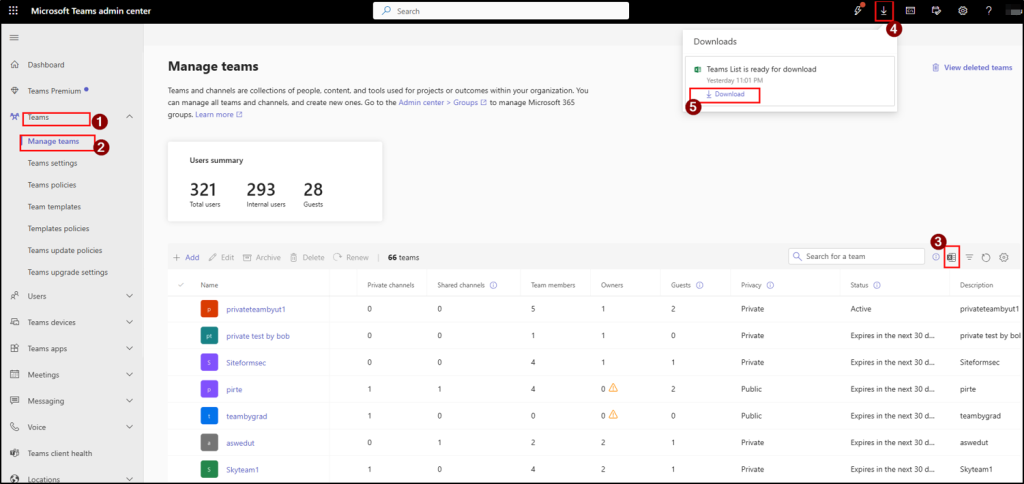The image size is (1024, 484).
Task: Expand the Meetings navigation section
Action: click(129, 374)
